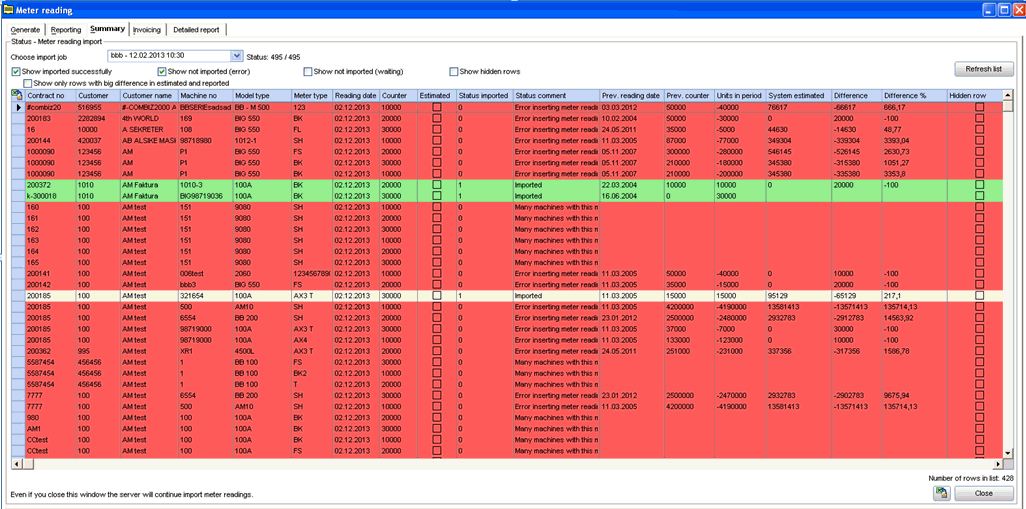Viewport: 1026px width, 509px height.
Task: Enable Show not imported (waiting) checkbox
Action: point(308,72)
